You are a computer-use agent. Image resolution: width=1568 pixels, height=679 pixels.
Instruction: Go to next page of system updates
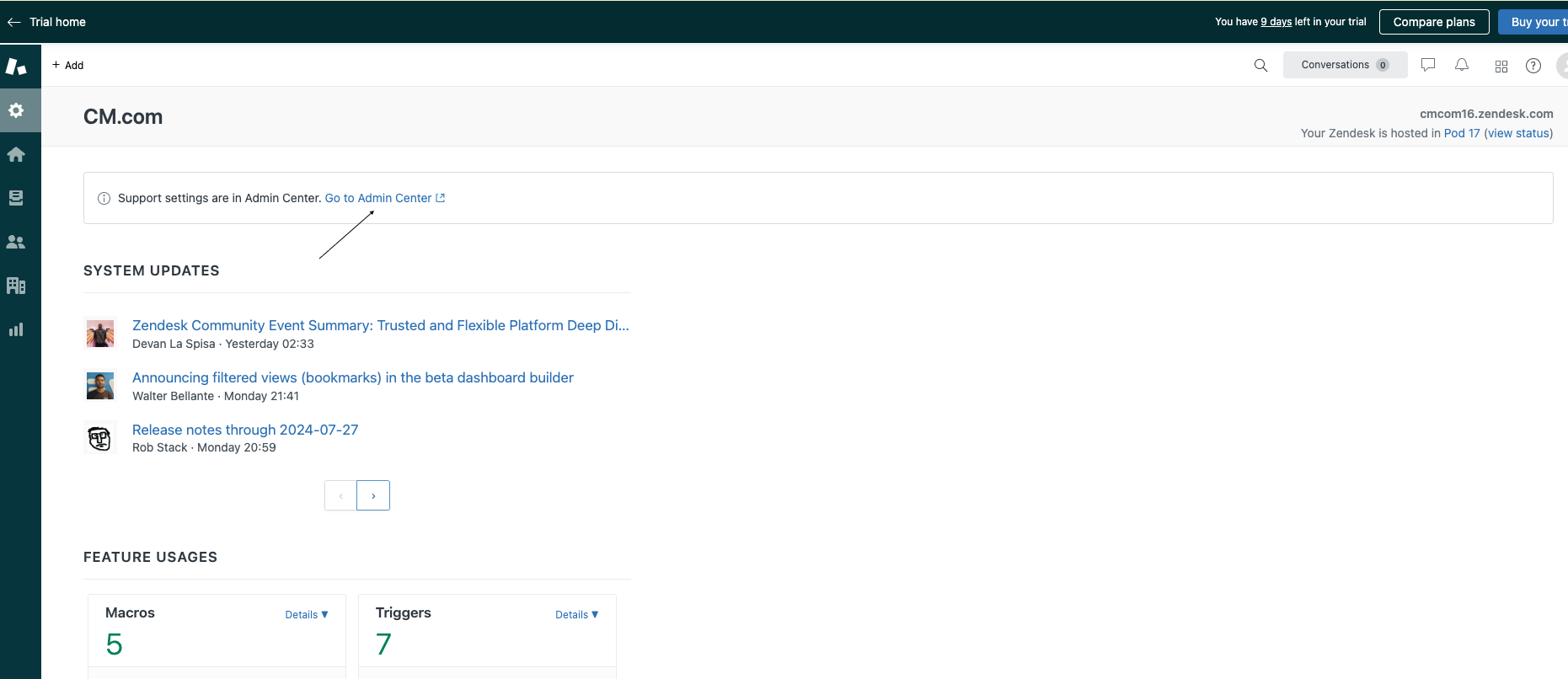pyautogui.click(x=373, y=495)
